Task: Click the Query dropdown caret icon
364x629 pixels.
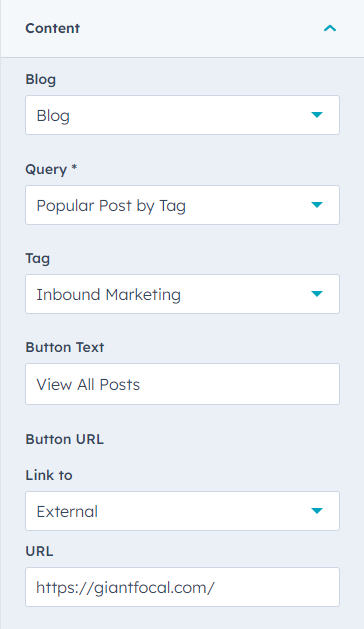Action: [x=317, y=205]
